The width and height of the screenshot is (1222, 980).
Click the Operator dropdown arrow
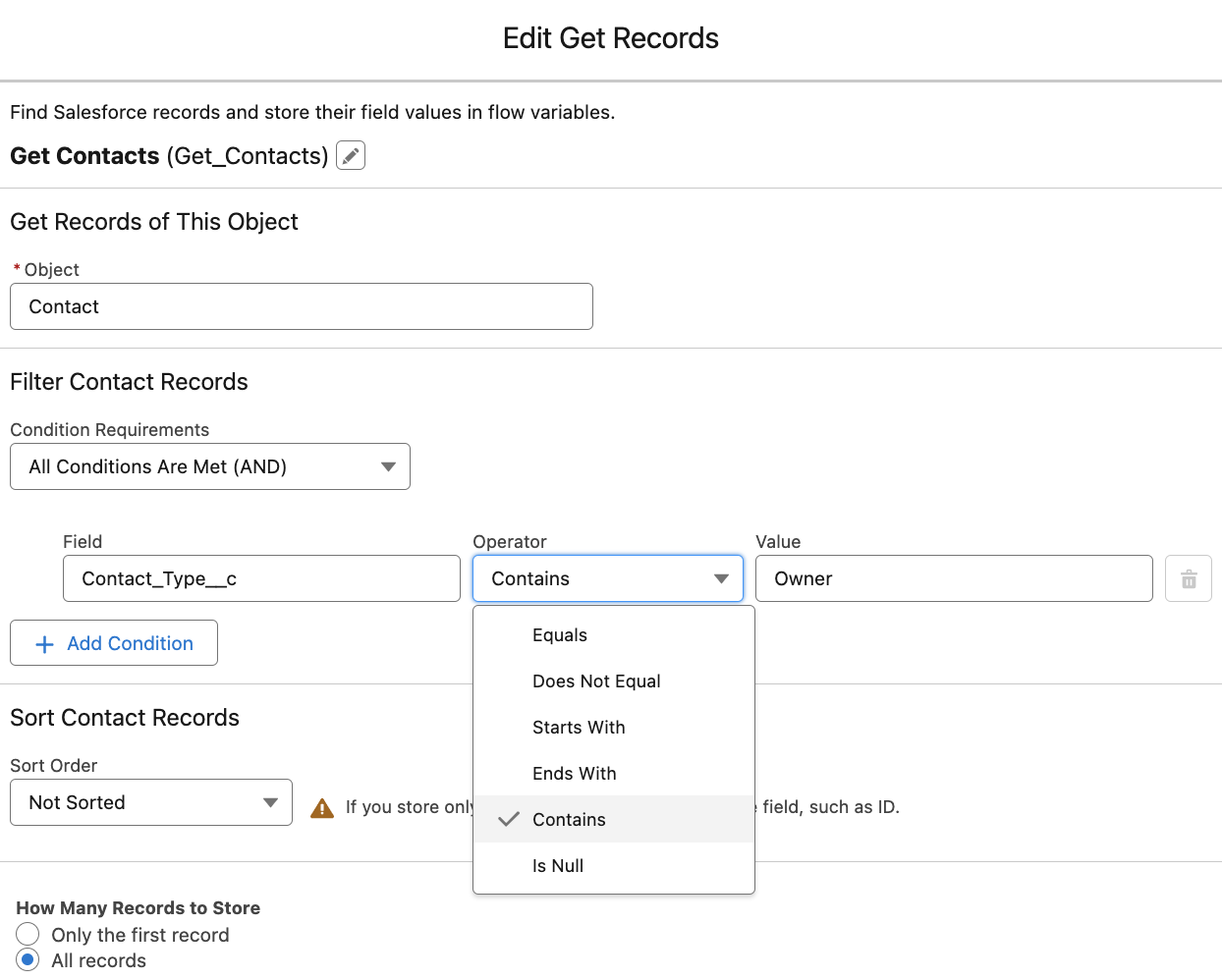pyautogui.click(x=724, y=578)
